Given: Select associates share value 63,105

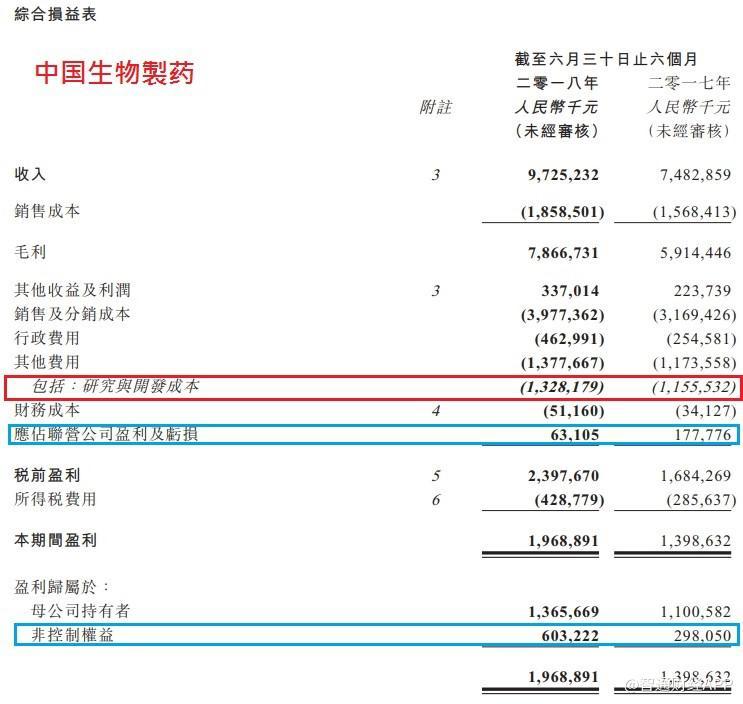Looking at the screenshot, I should point(574,435).
